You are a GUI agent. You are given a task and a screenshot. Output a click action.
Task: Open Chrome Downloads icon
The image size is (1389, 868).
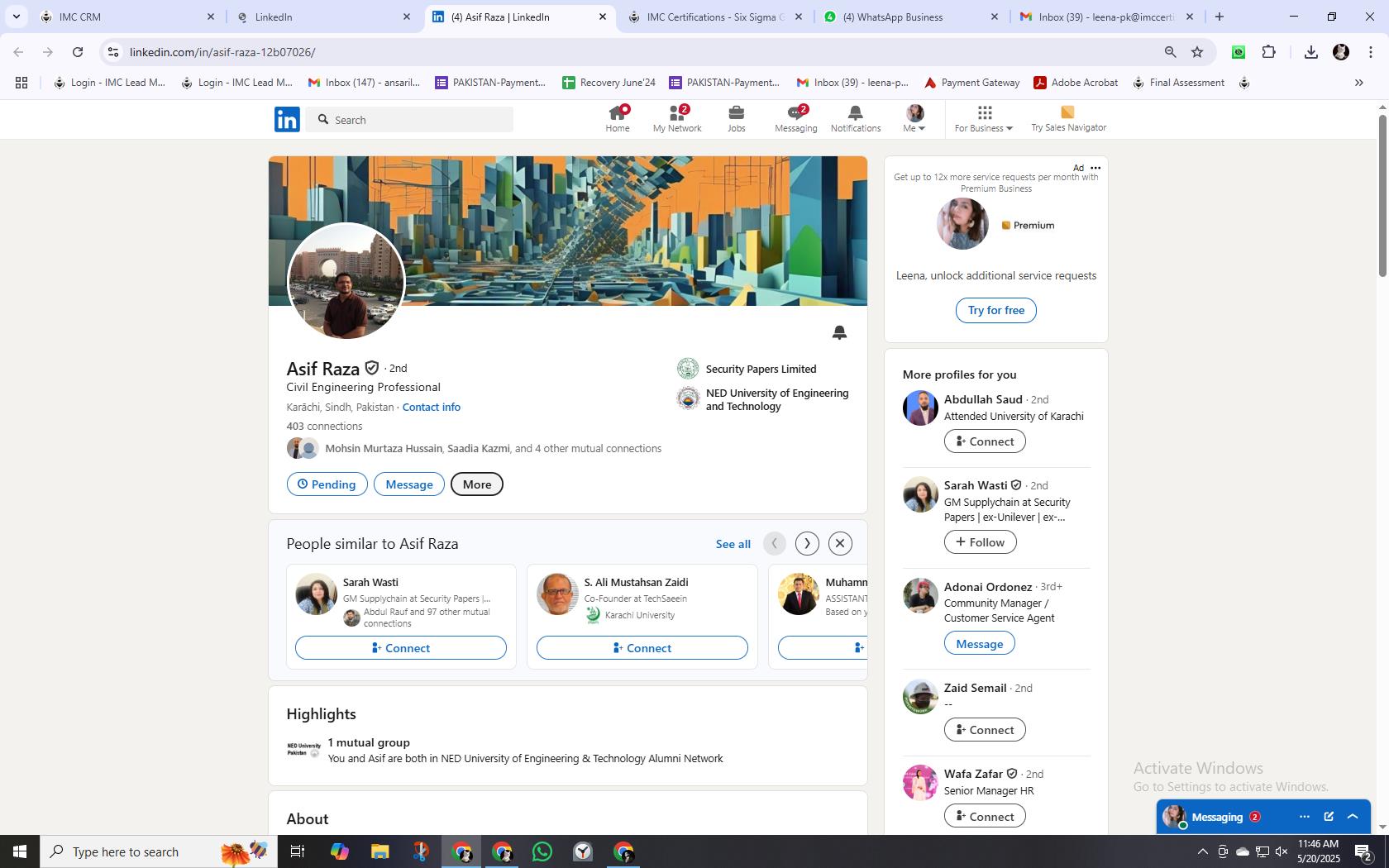[x=1310, y=52]
